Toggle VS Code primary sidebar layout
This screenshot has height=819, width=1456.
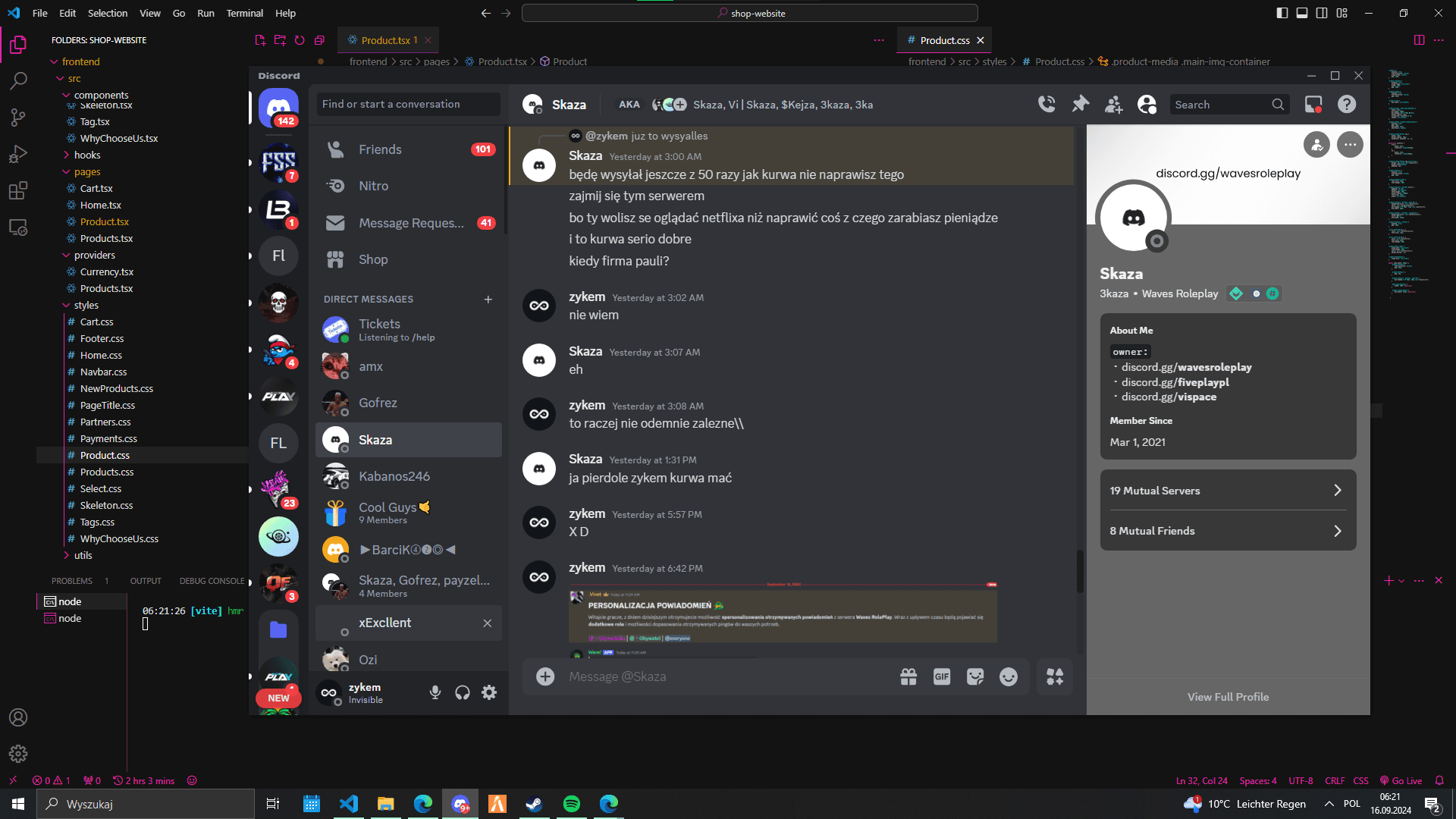coord(1282,13)
